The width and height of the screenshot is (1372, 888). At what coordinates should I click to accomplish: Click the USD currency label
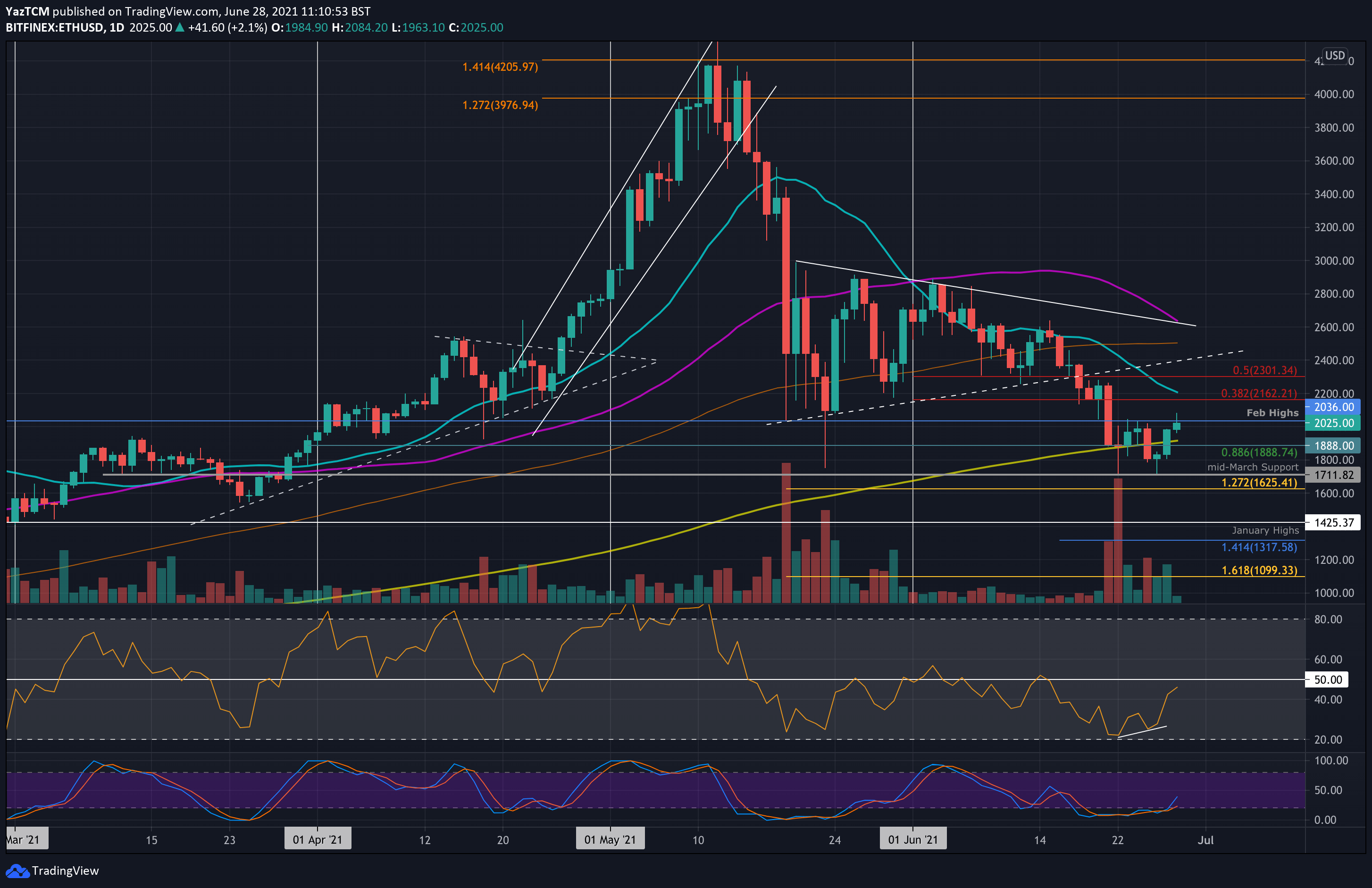click(1335, 55)
